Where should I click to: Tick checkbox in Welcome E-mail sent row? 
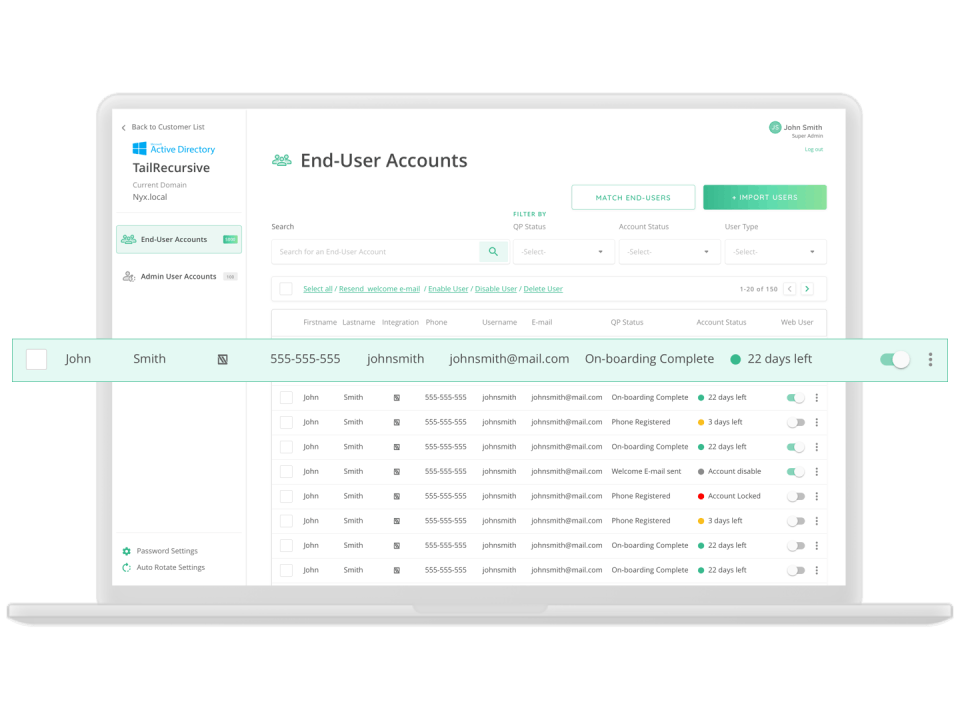[286, 471]
